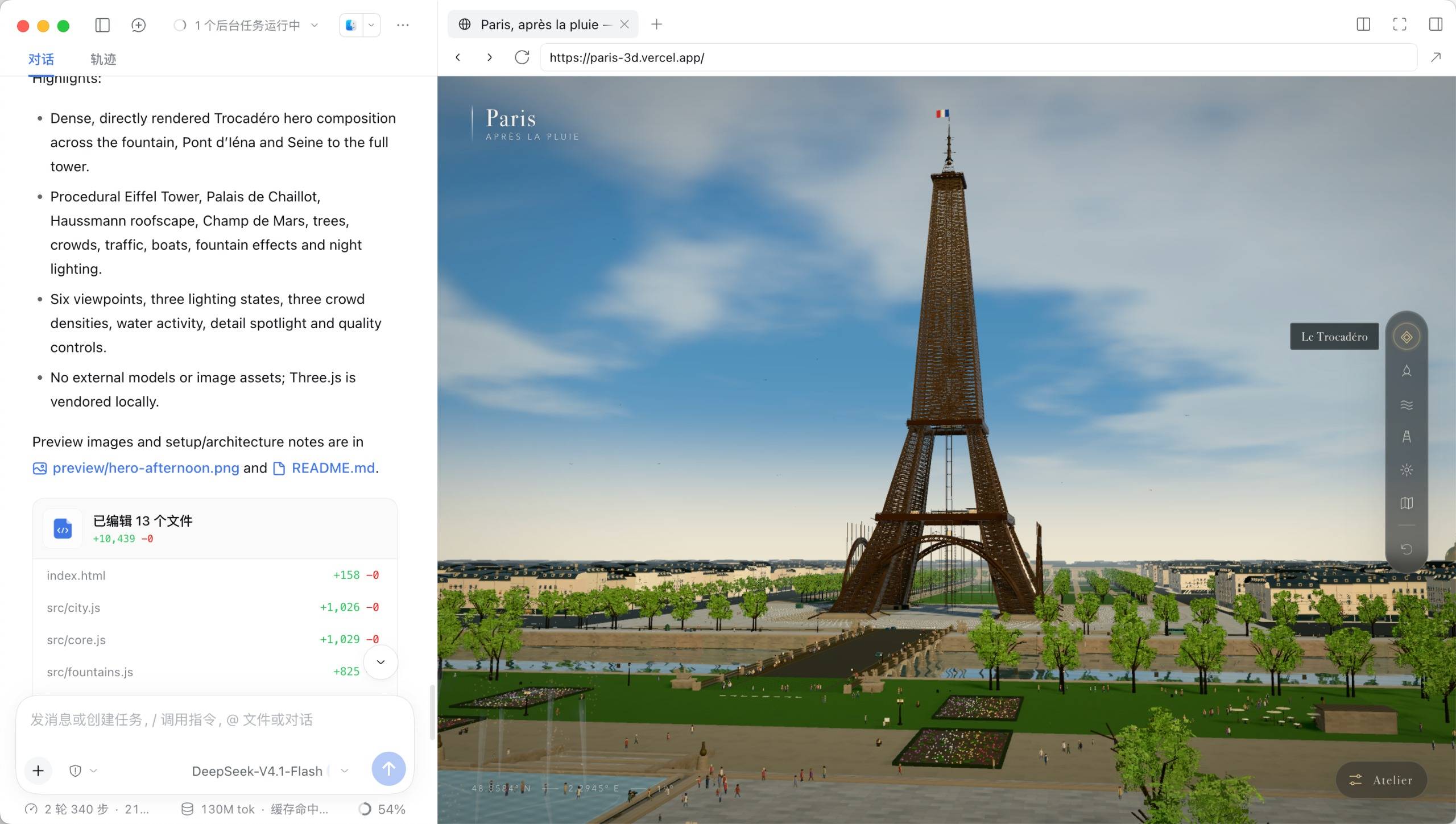Select the map viewpoint icon in sidebar
The height and width of the screenshot is (824, 1456).
pyautogui.click(x=1407, y=503)
